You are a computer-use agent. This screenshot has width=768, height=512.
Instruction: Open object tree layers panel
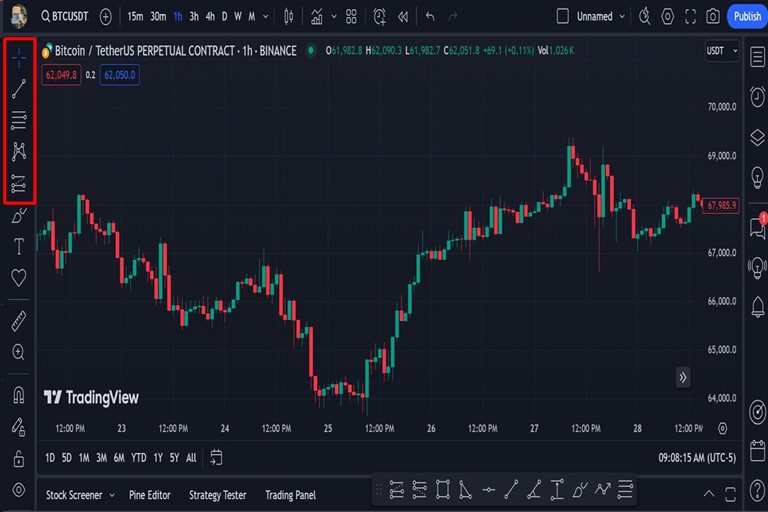757,137
